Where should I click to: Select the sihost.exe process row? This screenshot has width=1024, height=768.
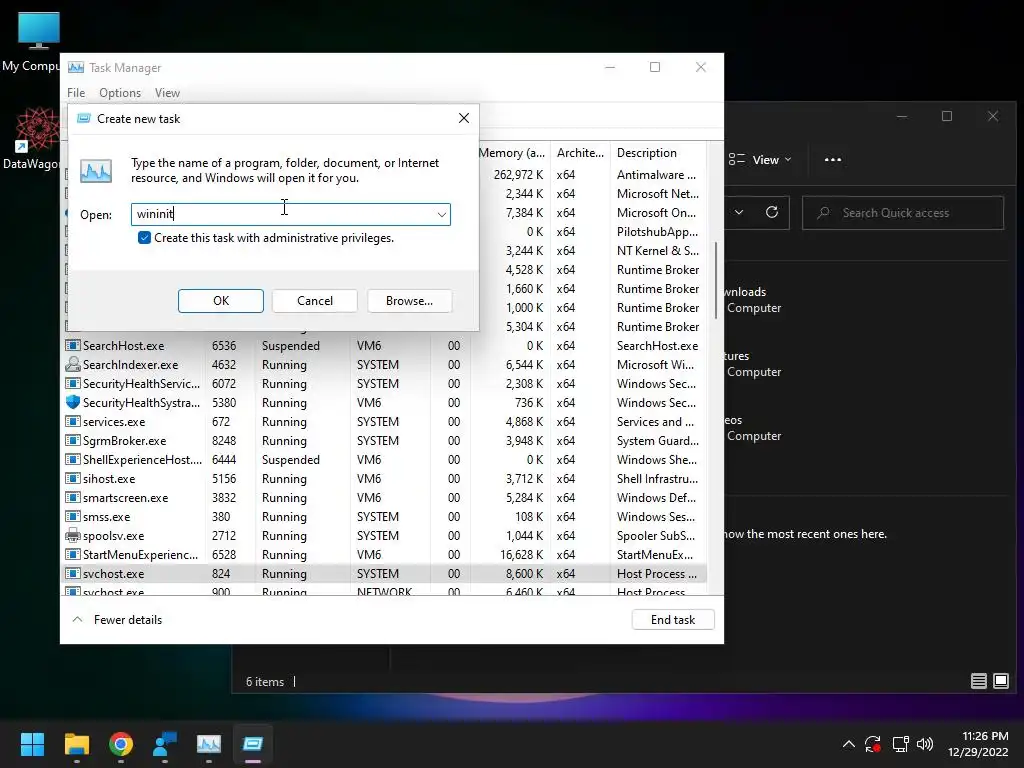[385, 478]
